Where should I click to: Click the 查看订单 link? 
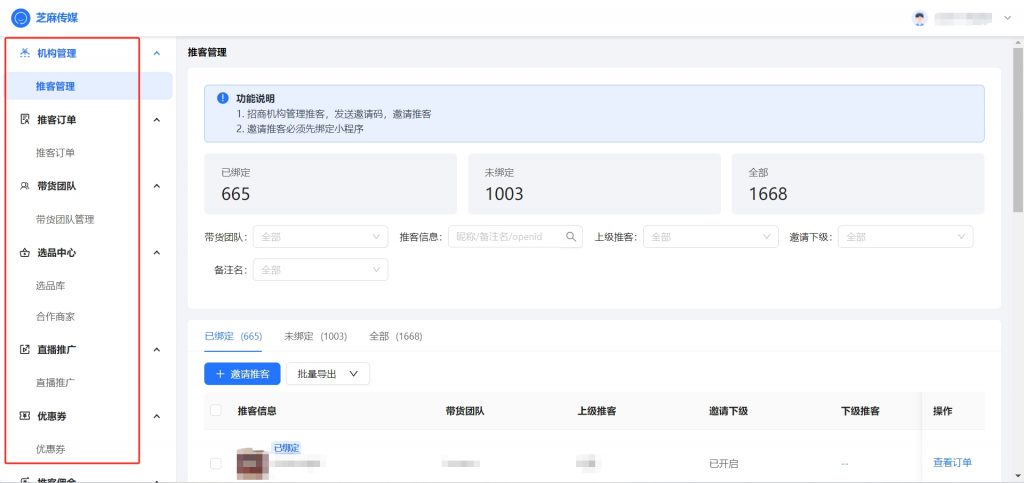click(x=952, y=463)
